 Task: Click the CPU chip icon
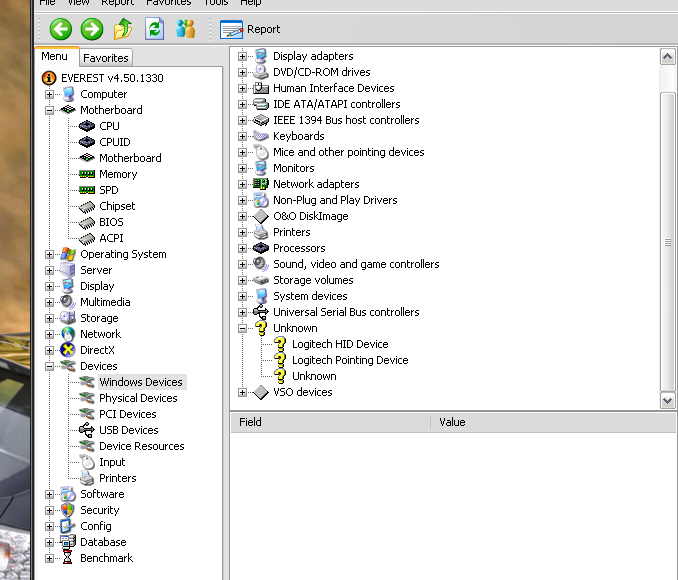pos(87,126)
